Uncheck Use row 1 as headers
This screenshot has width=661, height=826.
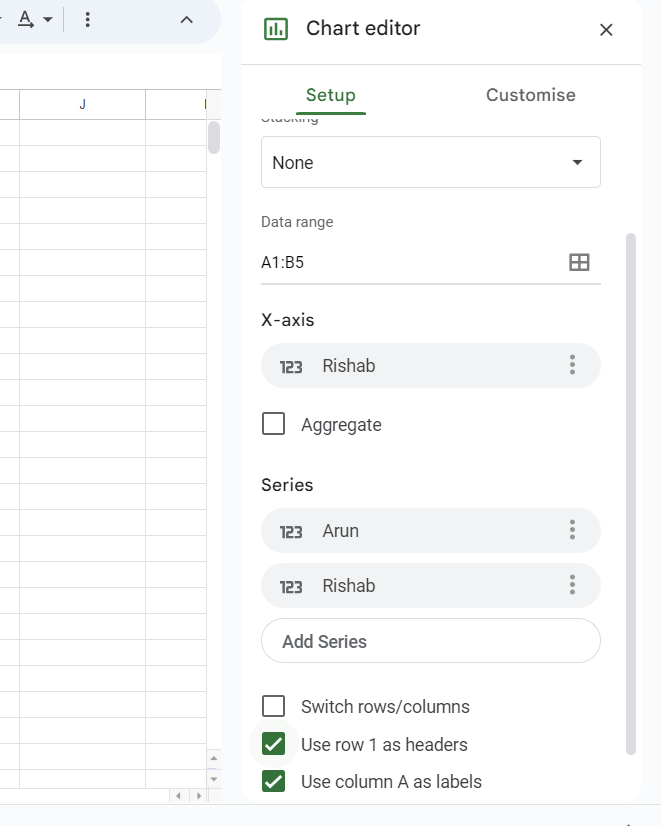(273, 745)
